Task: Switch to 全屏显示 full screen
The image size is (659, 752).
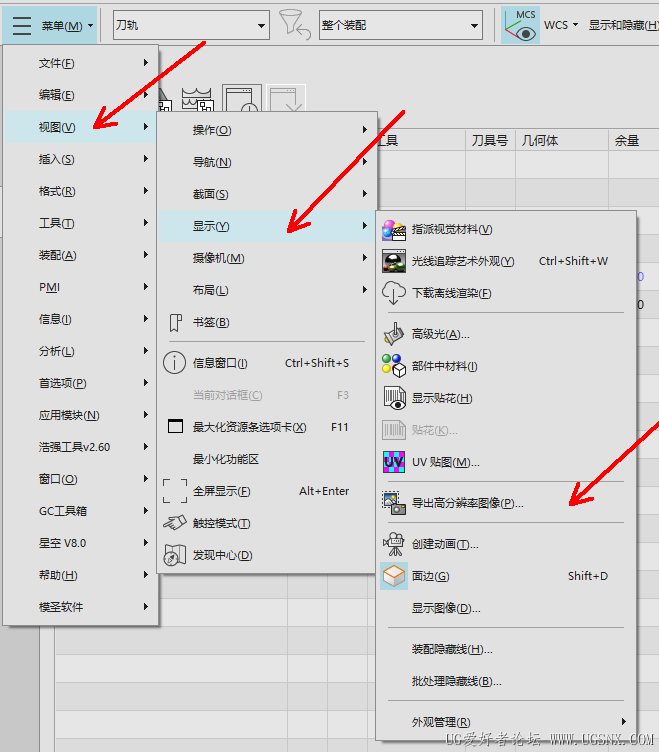Action: (x=267, y=491)
